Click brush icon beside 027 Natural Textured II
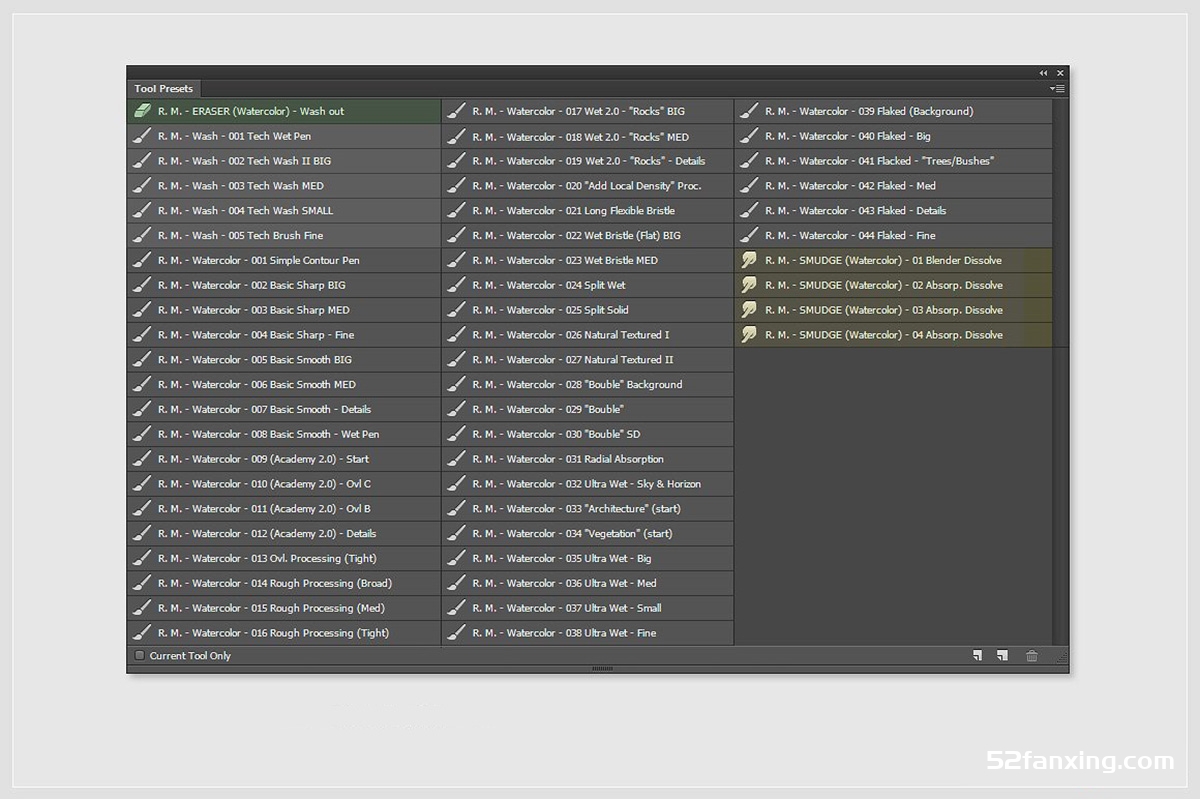 [x=457, y=360]
